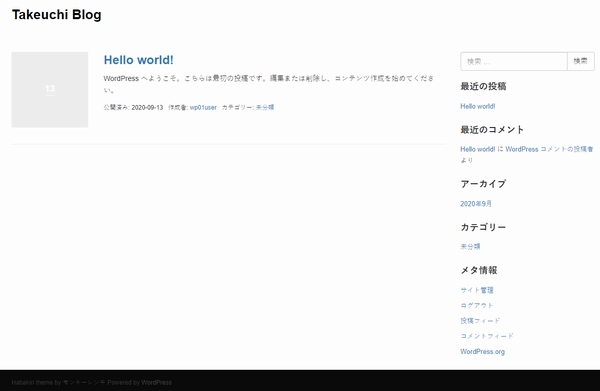Focus the search input field

point(514,61)
